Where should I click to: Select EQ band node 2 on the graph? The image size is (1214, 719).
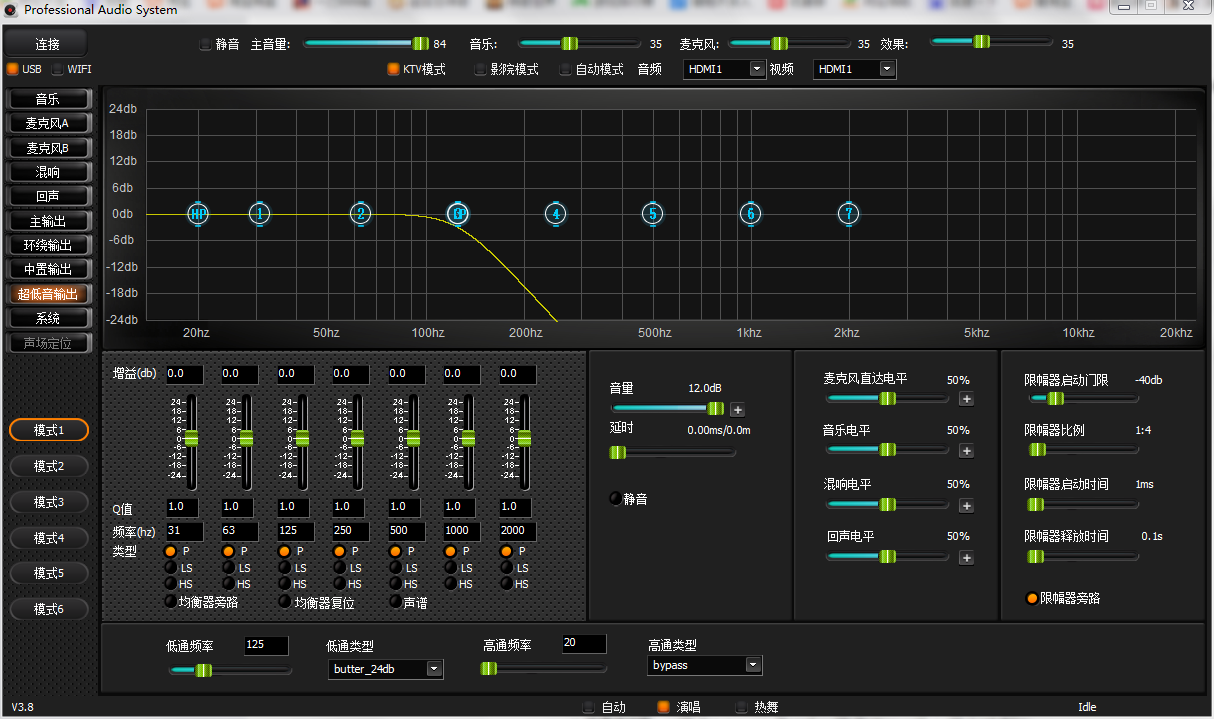tap(361, 213)
